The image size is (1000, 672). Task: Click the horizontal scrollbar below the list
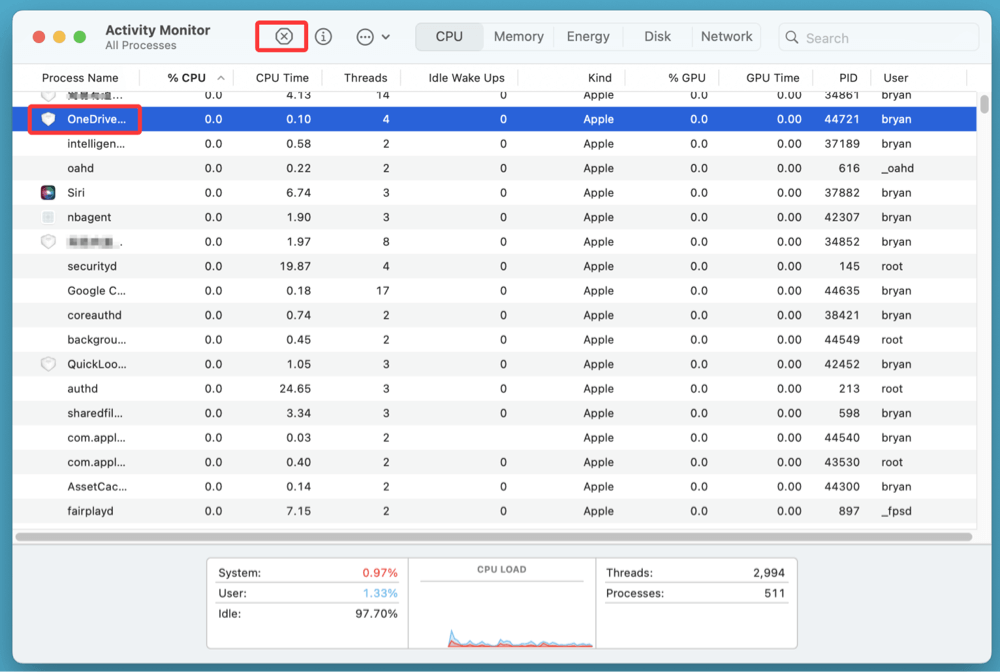coord(494,537)
